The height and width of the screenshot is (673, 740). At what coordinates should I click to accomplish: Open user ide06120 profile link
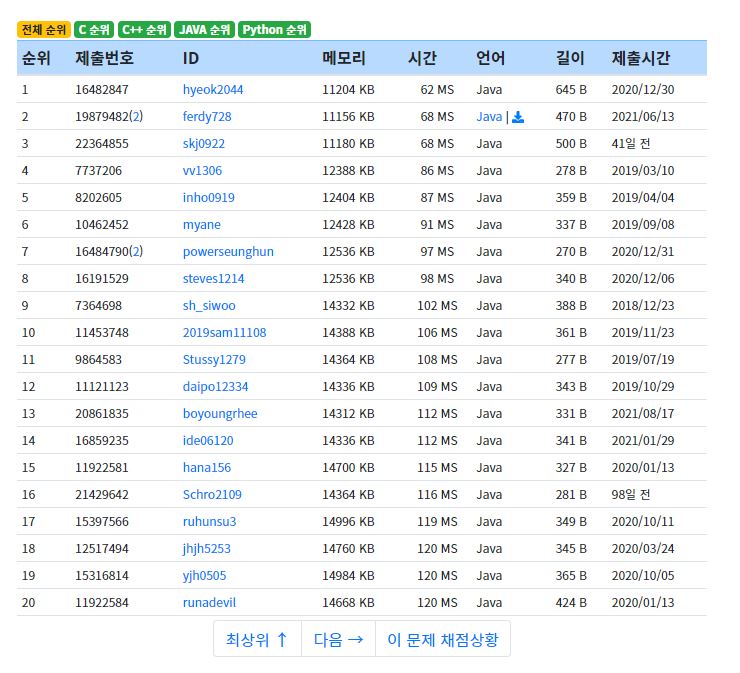pyautogui.click(x=208, y=440)
